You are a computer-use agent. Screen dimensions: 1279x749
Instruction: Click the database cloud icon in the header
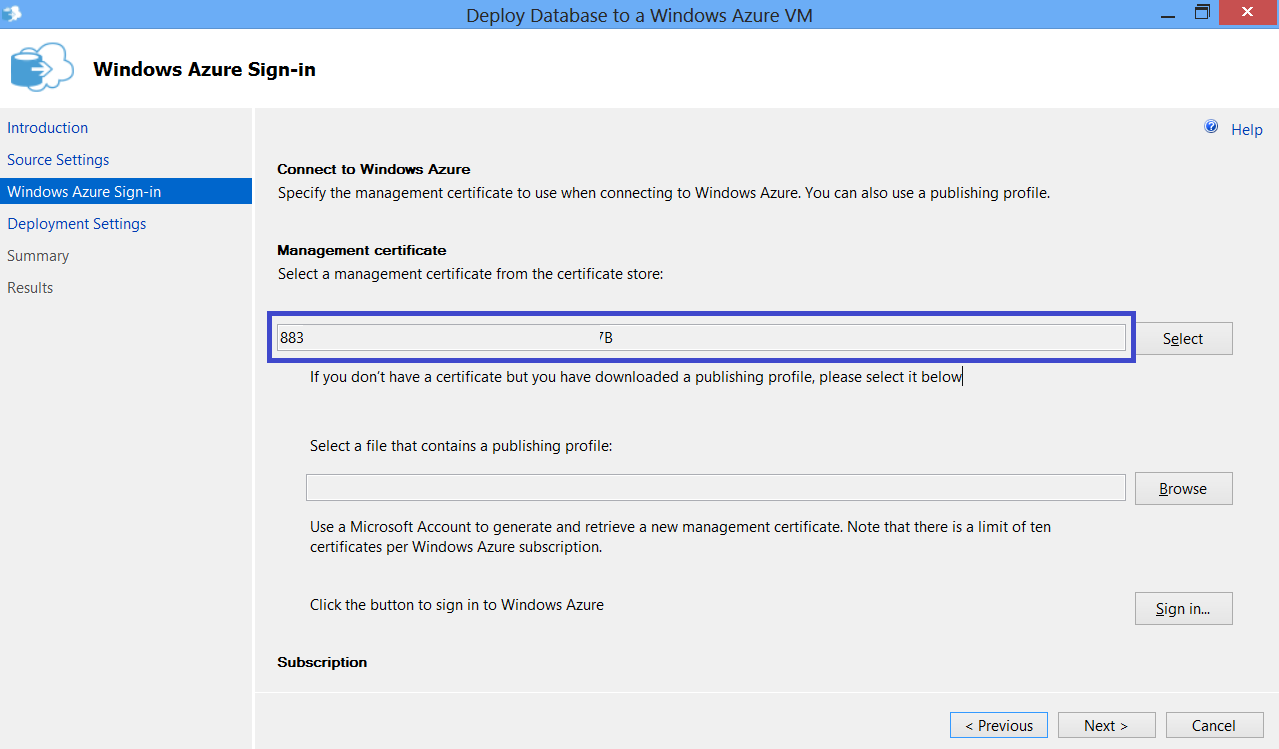42,68
